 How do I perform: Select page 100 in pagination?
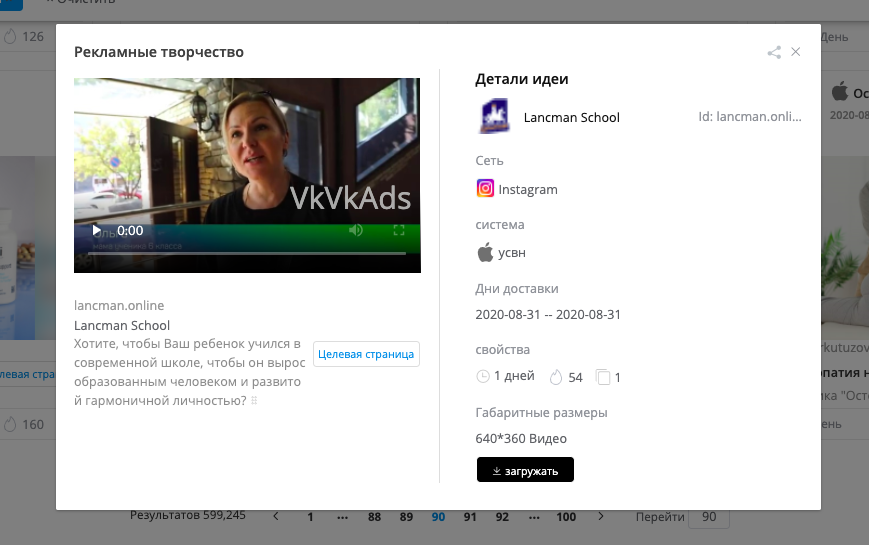pos(566,517)
